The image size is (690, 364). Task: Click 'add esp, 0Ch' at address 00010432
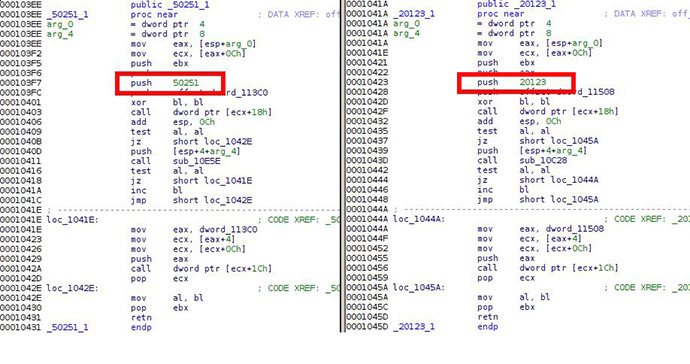(519, 121)
